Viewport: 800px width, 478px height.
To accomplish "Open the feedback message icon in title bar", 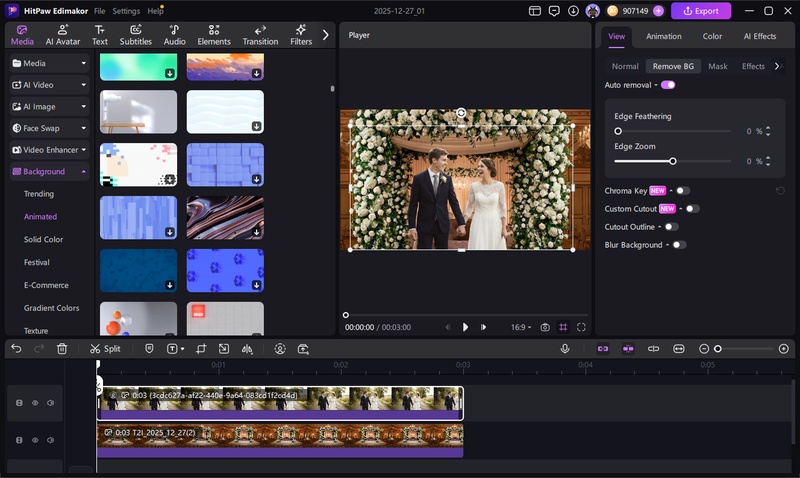I will point(554,11).
